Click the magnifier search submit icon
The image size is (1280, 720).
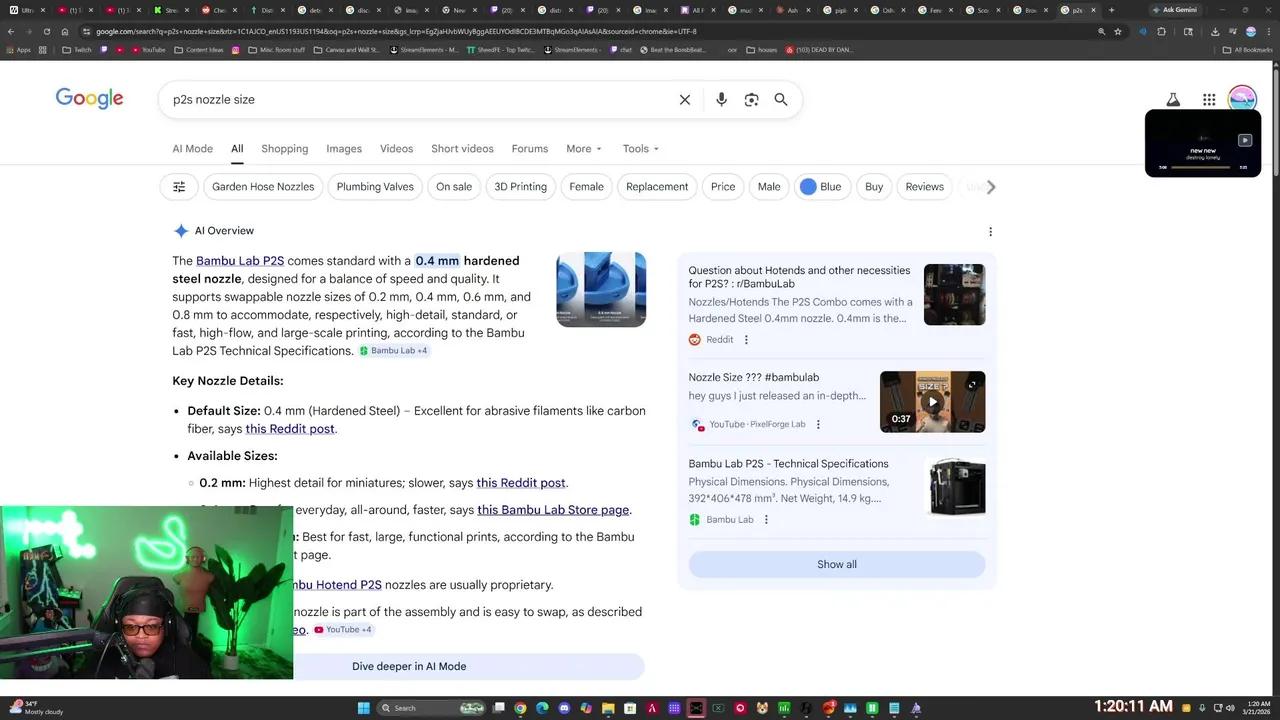click(781, 100)
